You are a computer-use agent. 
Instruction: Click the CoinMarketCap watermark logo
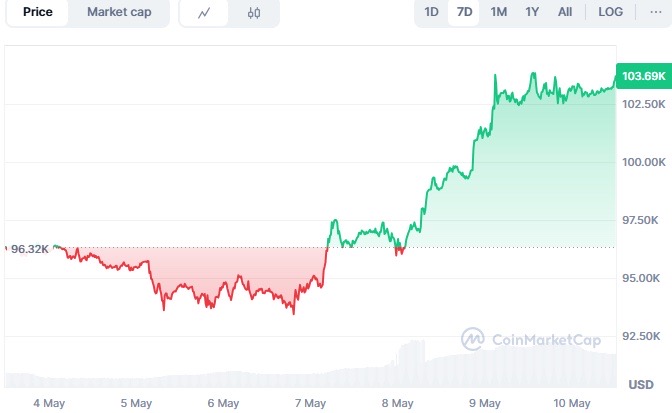click(x=531, y=339)
